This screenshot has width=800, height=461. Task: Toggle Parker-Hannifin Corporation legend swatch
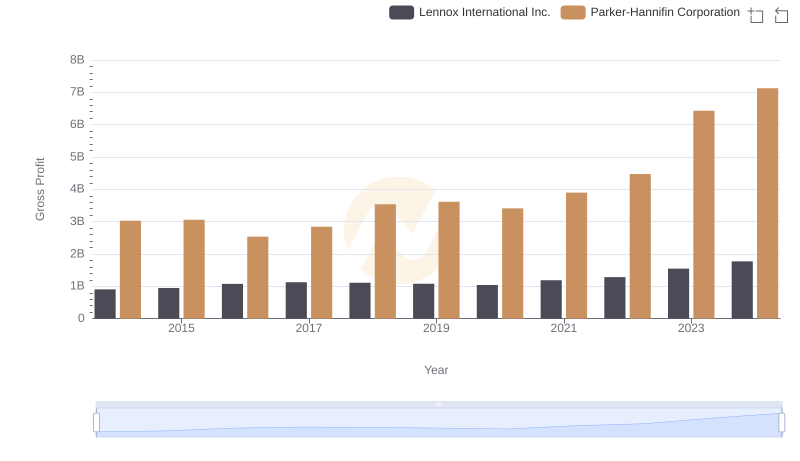coord(572,12)
